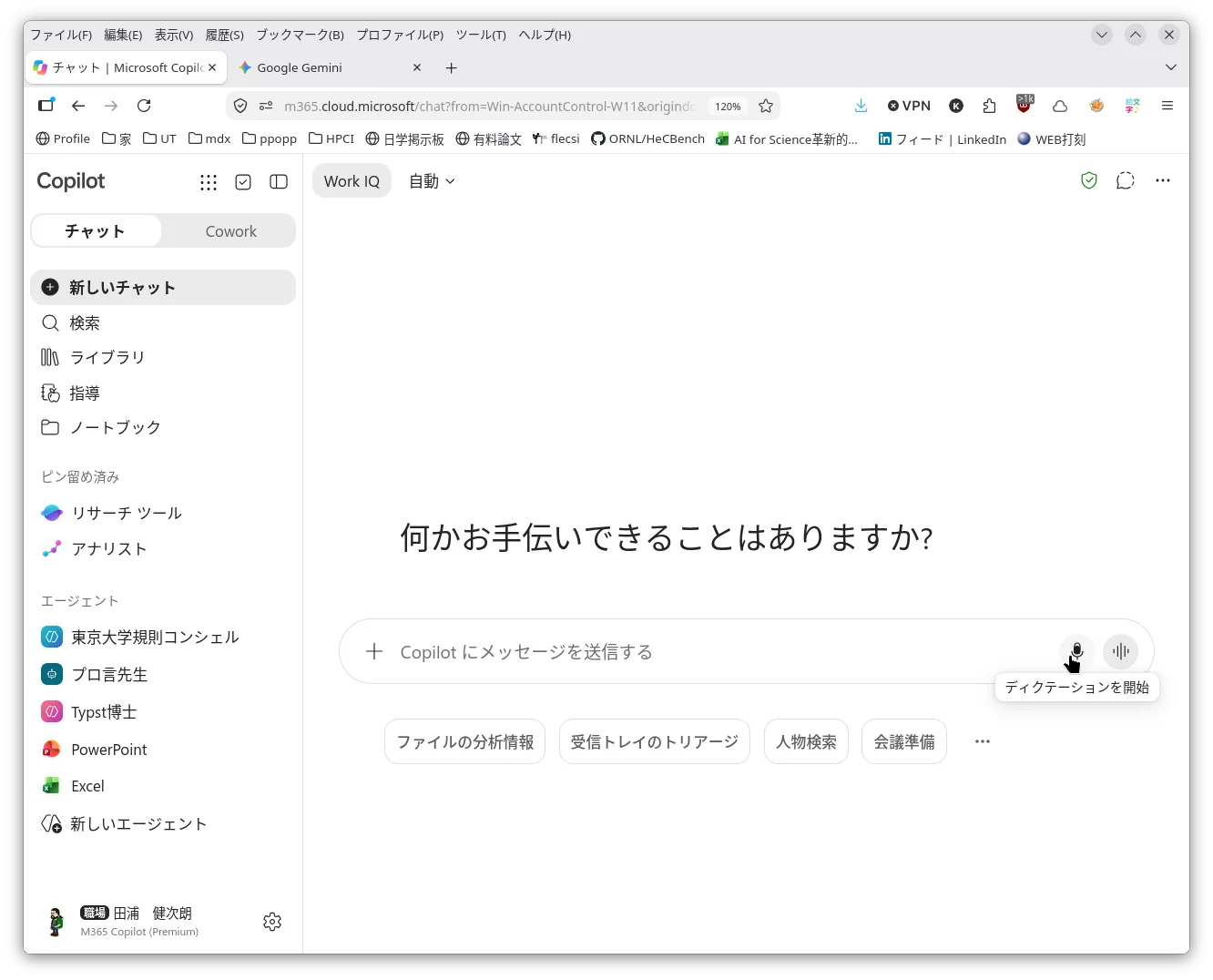Open the green shield protection icon
Image resolution: width=1213 pixels, height=980 pixels.
click(1089, 180)
